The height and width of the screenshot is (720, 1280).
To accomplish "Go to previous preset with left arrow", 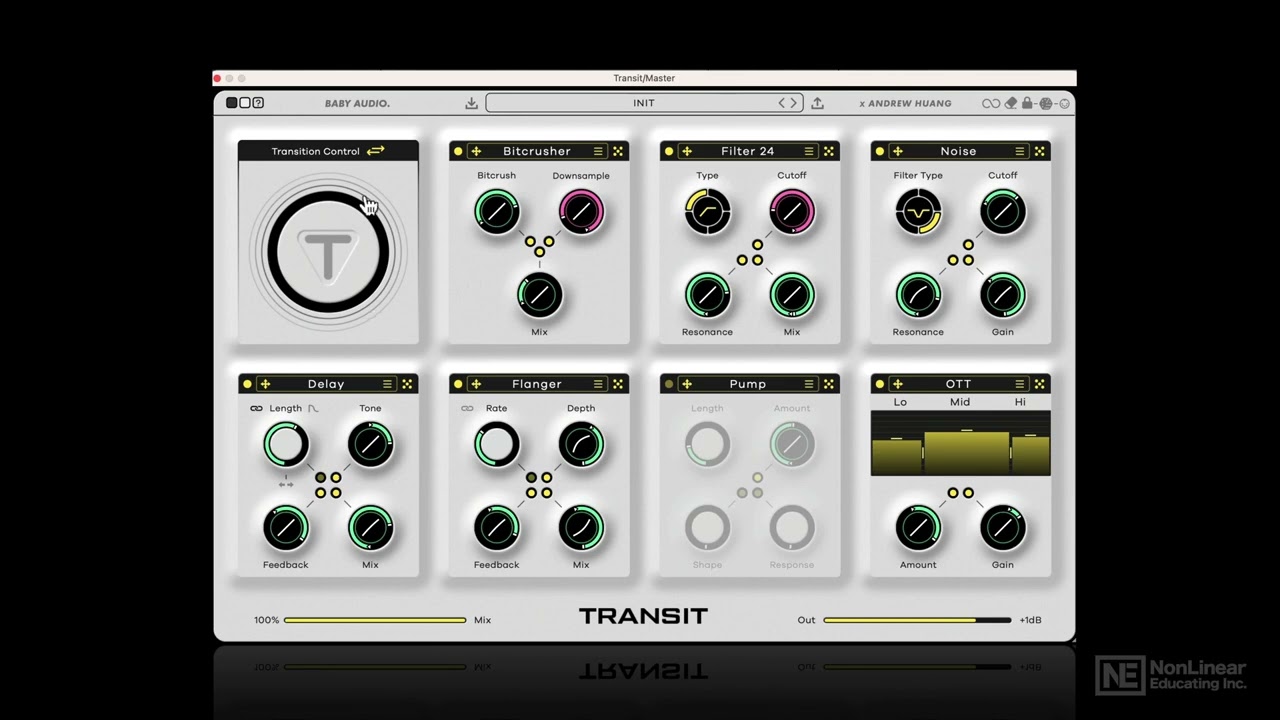I will [783, 103].
